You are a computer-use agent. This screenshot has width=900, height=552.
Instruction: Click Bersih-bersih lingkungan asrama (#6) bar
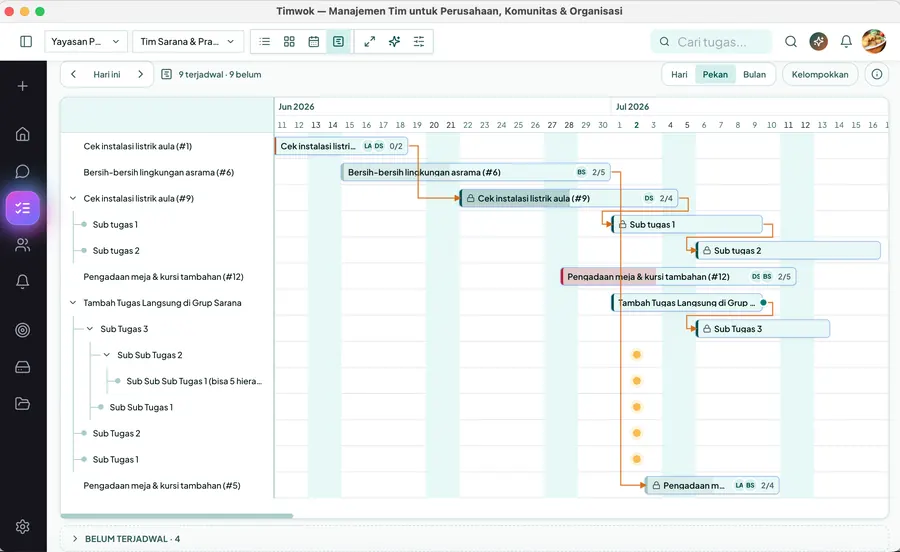[476, 172]
